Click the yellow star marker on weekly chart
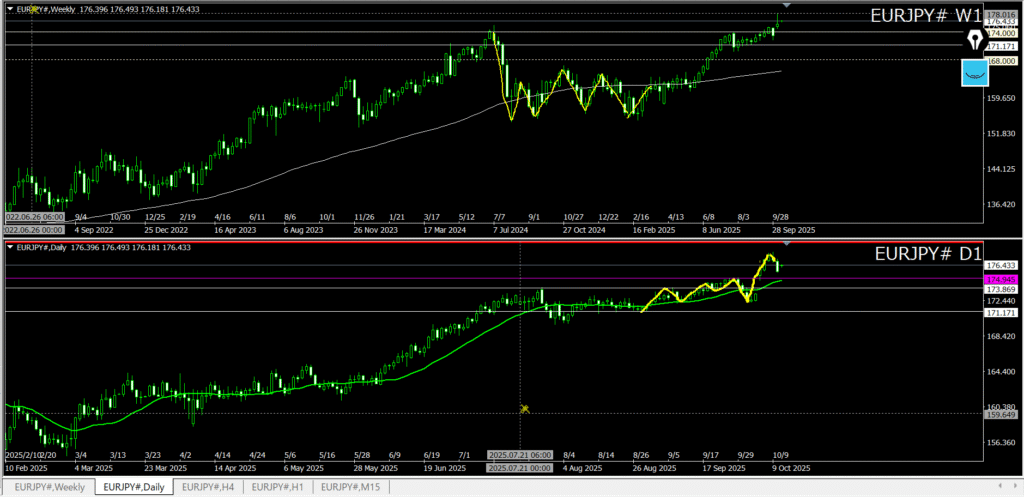This screenshot has height=497, width=1024. coord(34,9)
